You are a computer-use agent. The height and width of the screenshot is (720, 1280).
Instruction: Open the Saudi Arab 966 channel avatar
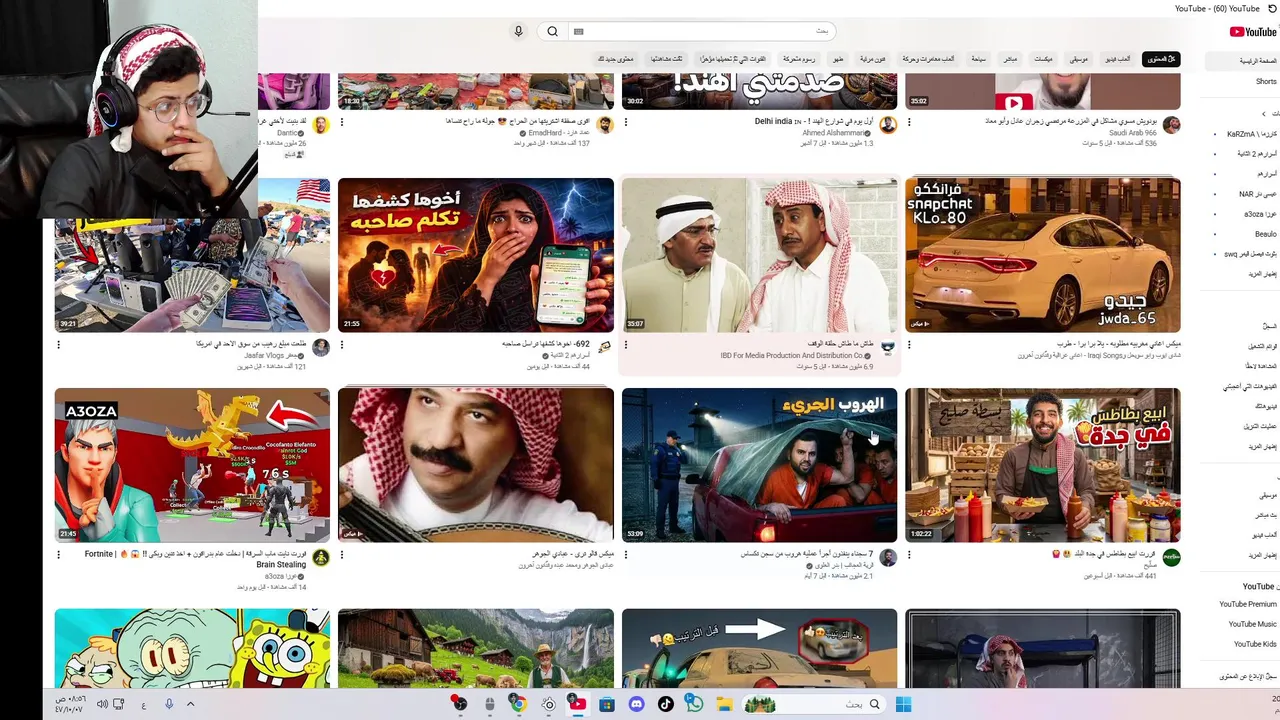point(1171,125)
